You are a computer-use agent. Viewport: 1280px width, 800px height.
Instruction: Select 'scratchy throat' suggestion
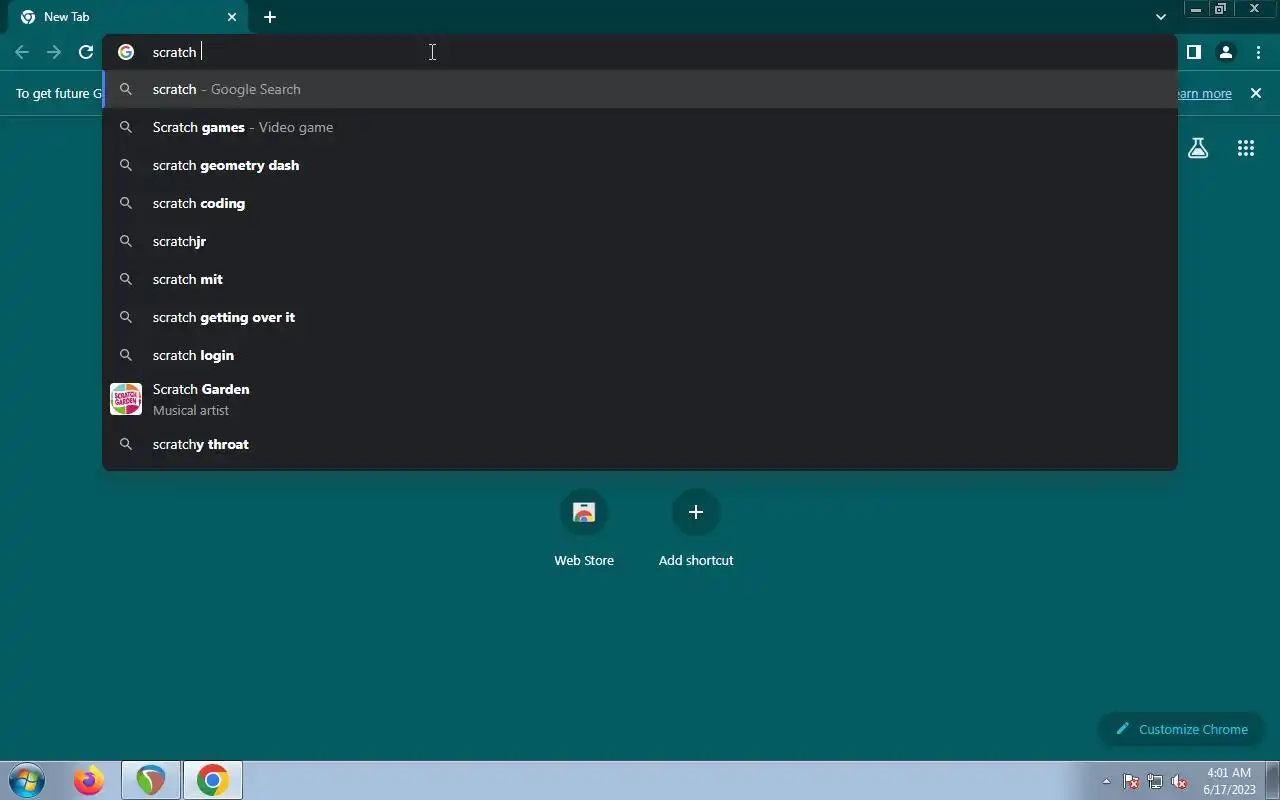(x=640, y=444)
